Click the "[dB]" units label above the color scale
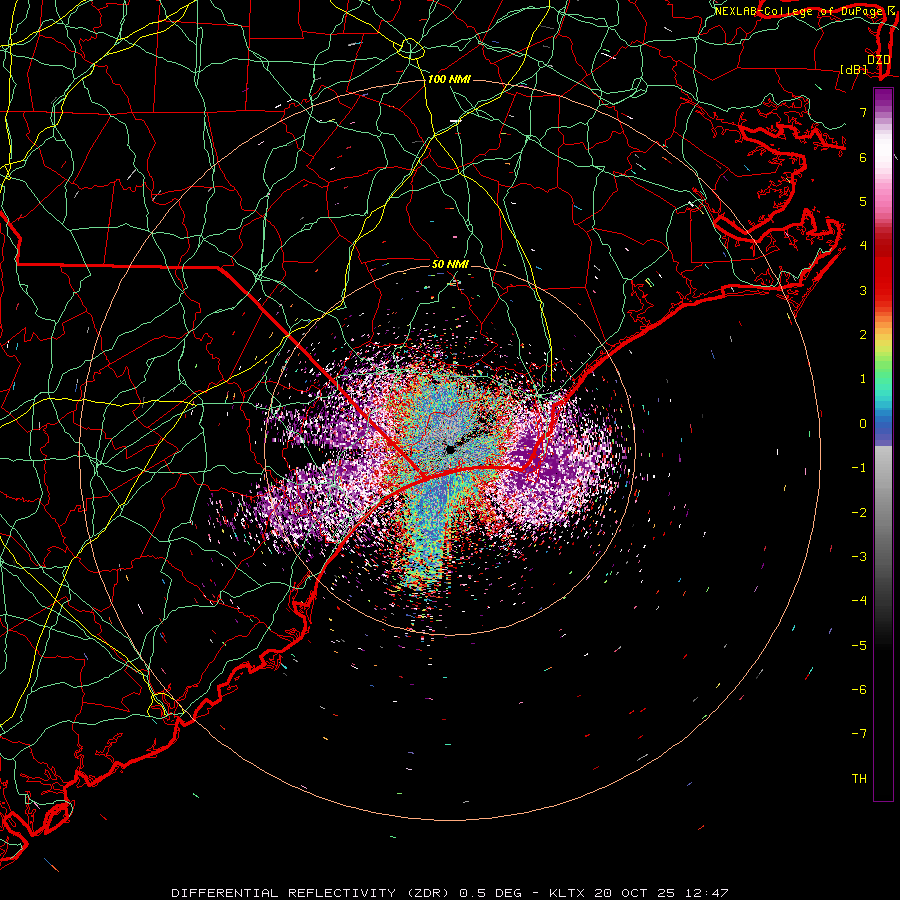900x900 pixels. tap(854, 69)
